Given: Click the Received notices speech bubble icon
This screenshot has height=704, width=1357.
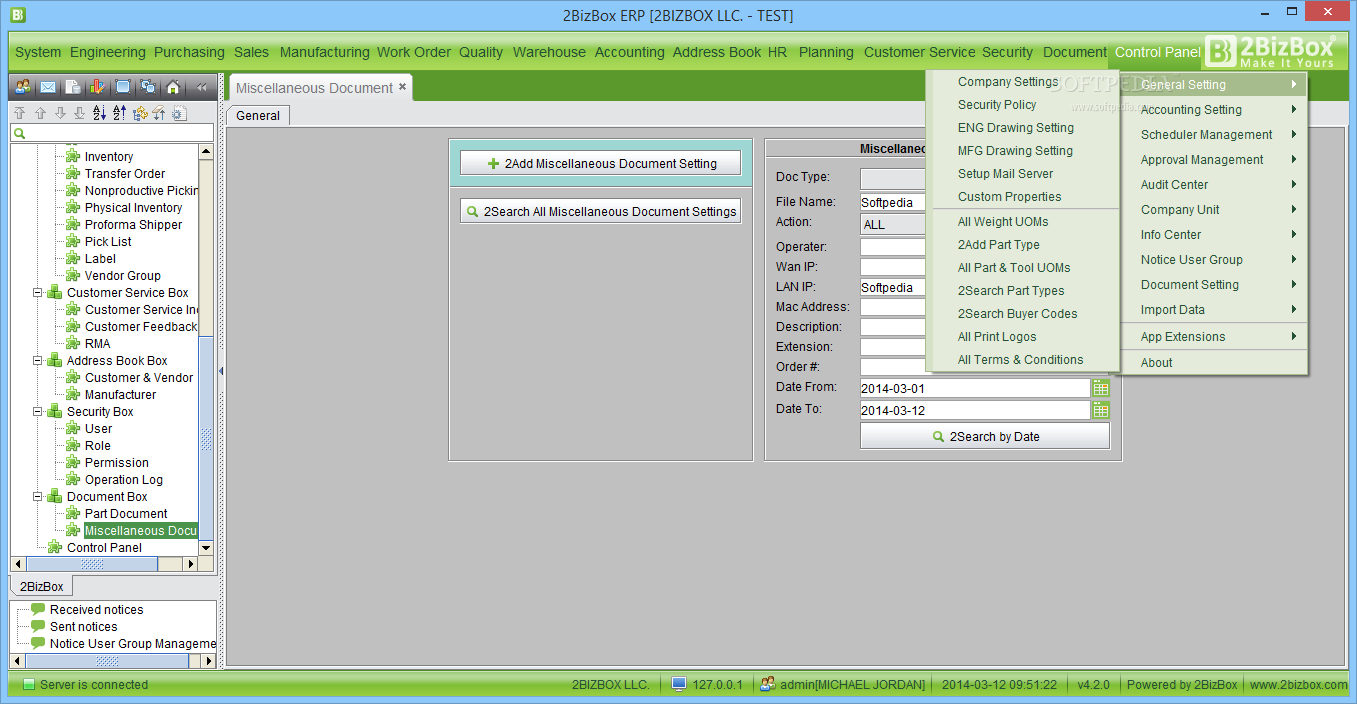Looking at the screenshot, I should [x=38, y=609].
